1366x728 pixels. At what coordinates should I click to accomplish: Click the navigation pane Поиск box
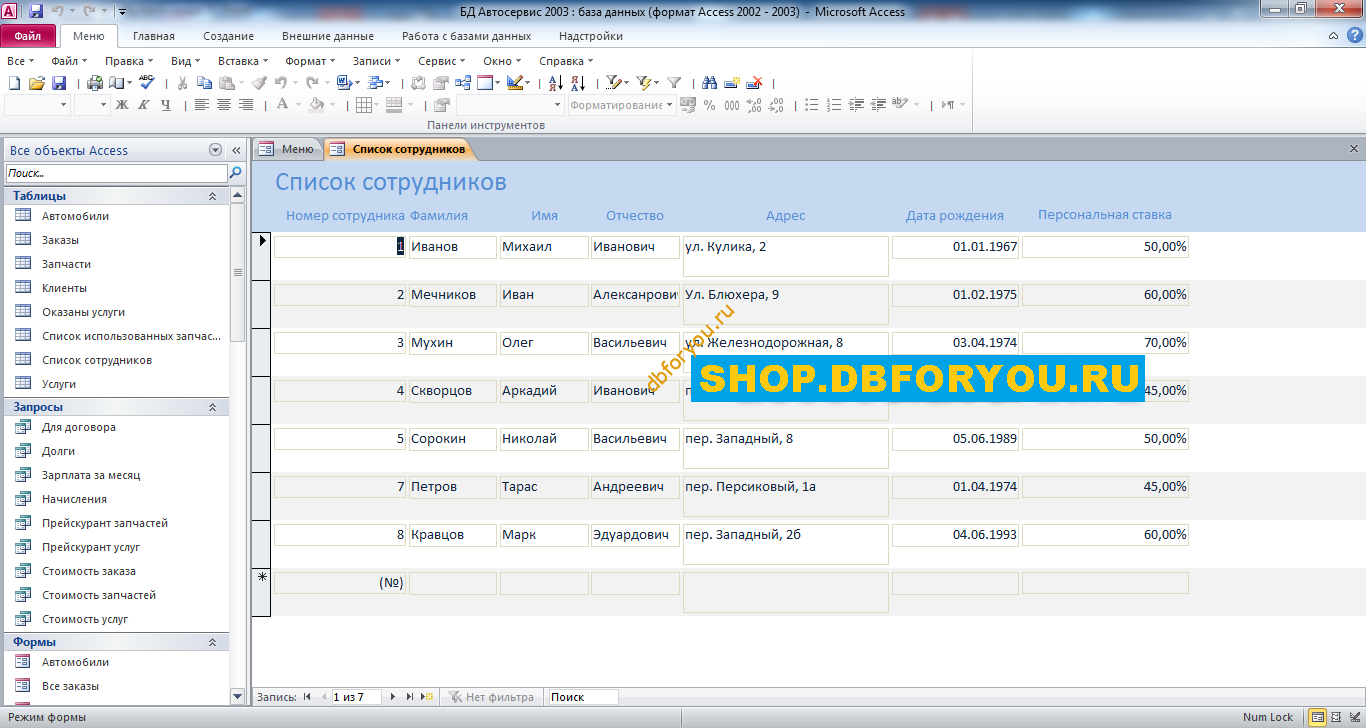point(116,173)
